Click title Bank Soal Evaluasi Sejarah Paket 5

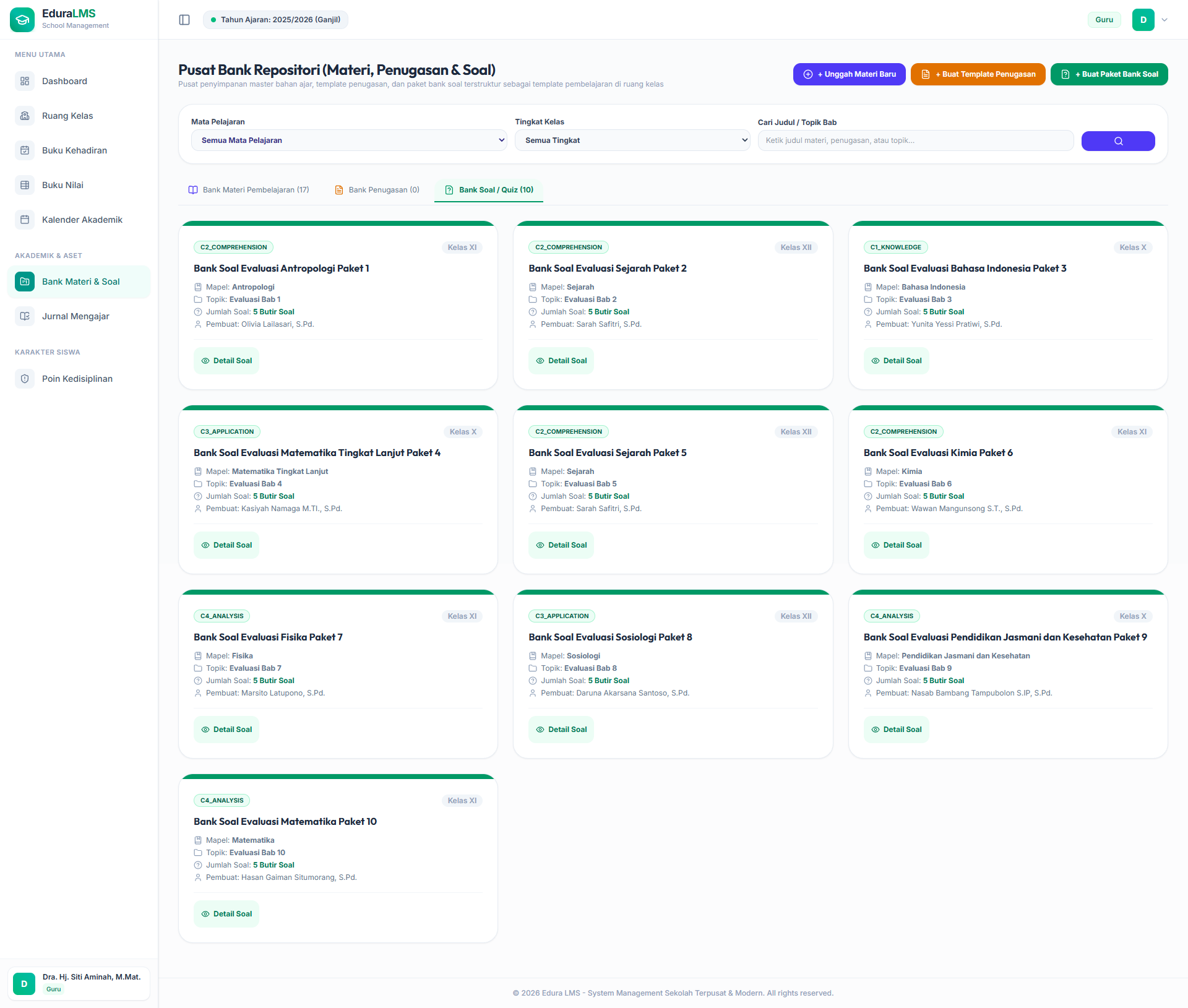point(608,453)
